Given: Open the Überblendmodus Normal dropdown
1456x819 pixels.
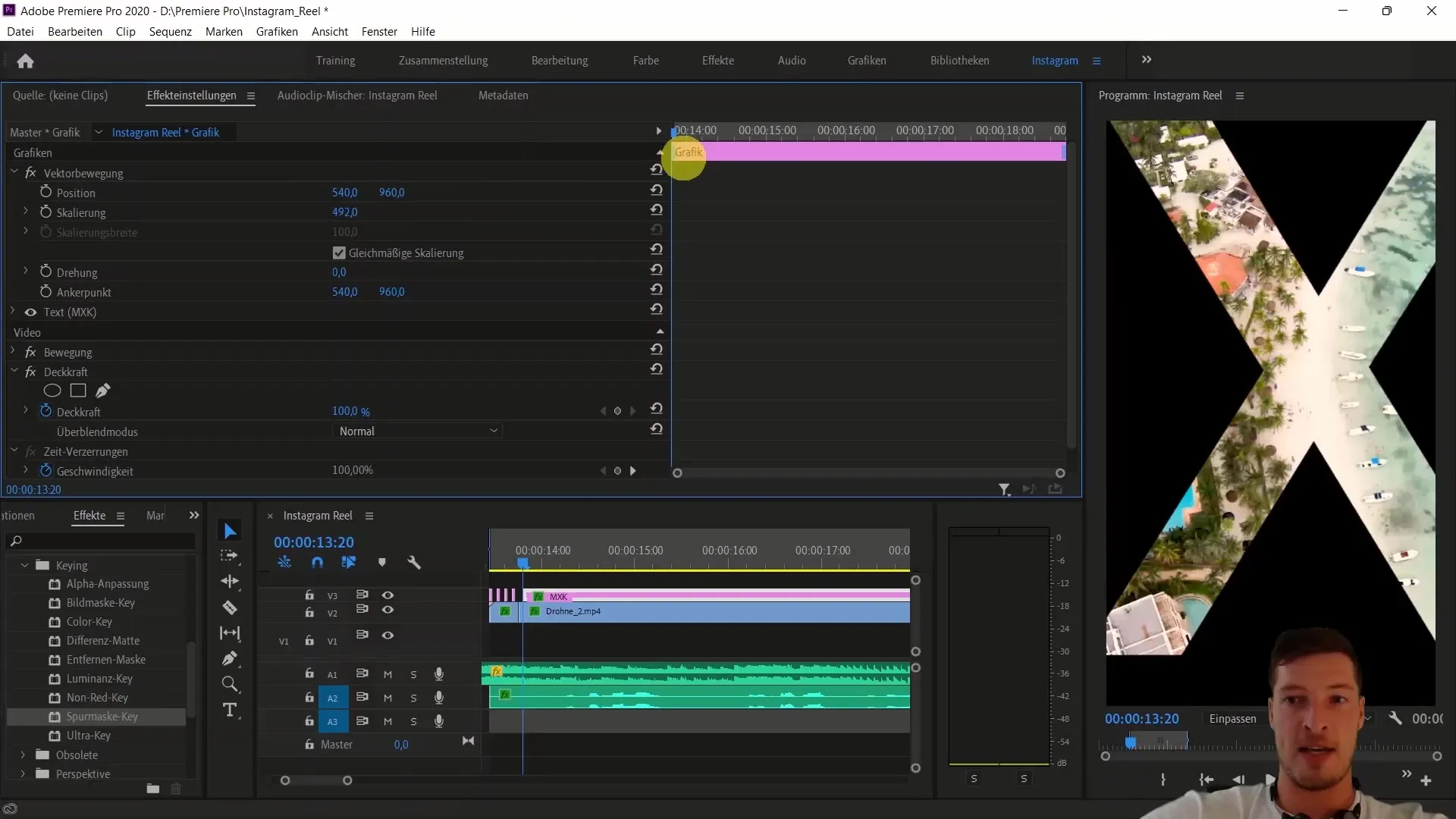Looking at the screenshot, I should (x=417, y=431).
